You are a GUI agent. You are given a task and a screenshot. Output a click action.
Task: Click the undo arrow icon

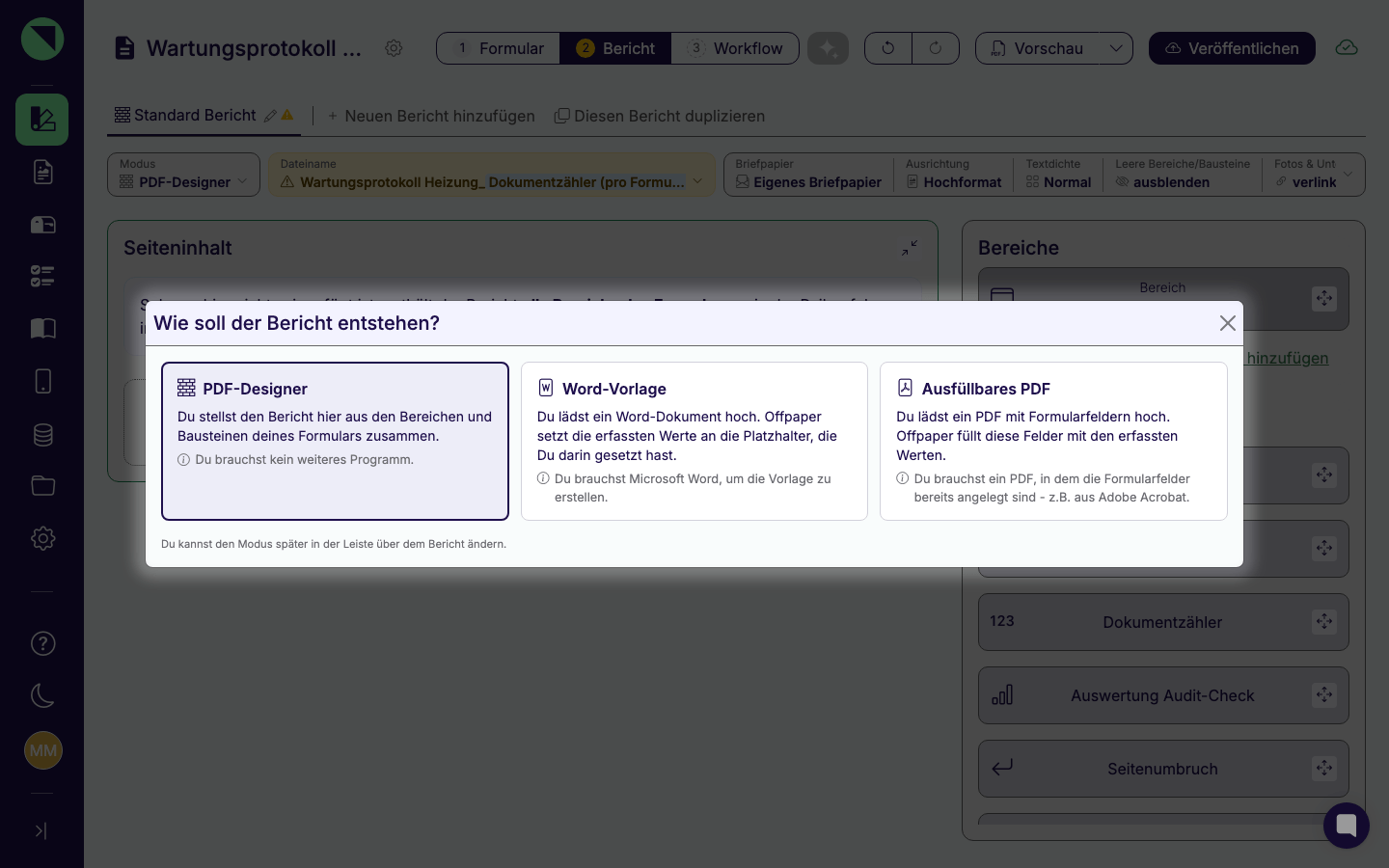click(x=888, y=48)
